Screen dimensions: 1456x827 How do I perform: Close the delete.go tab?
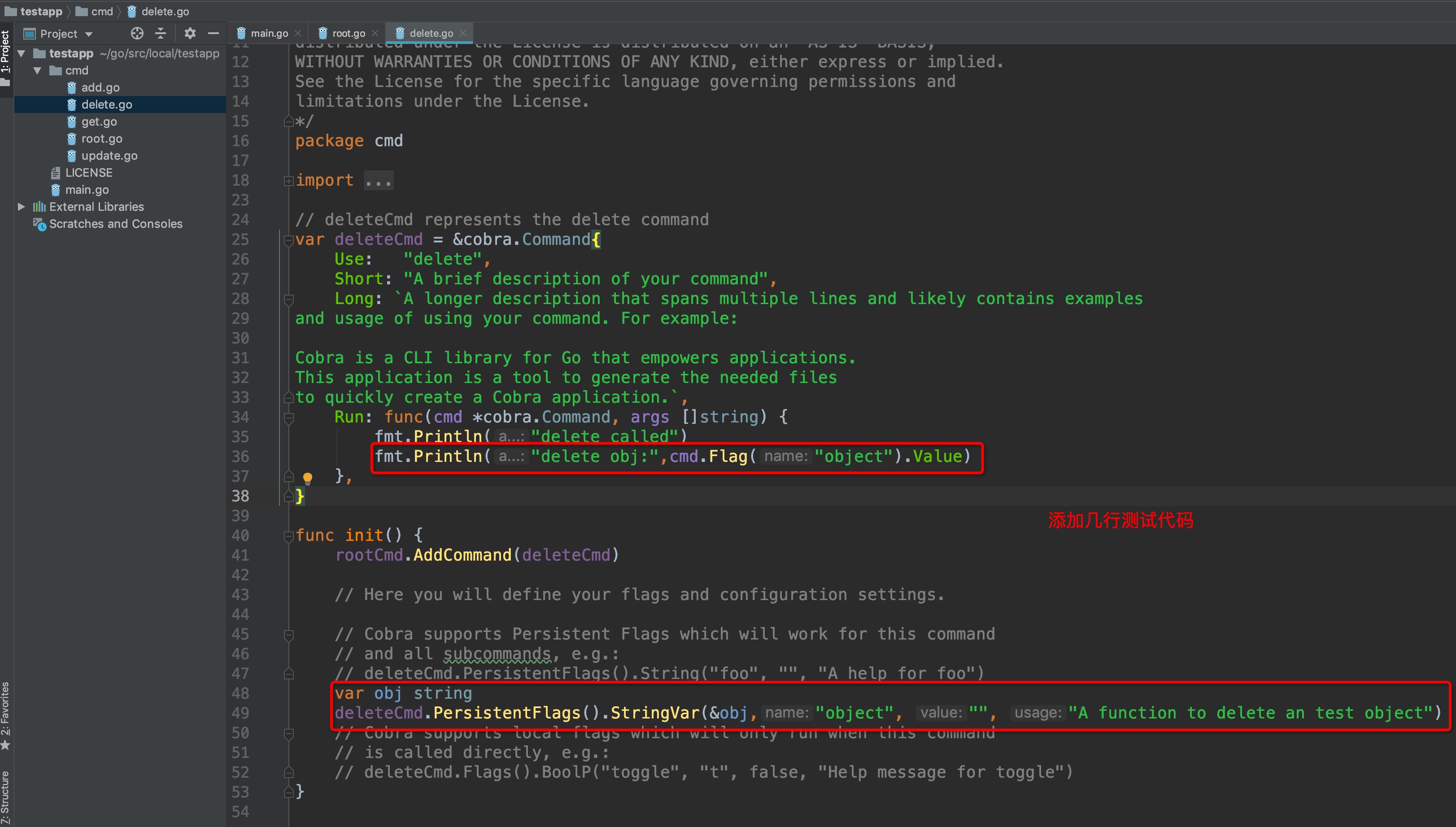(463, 34)
